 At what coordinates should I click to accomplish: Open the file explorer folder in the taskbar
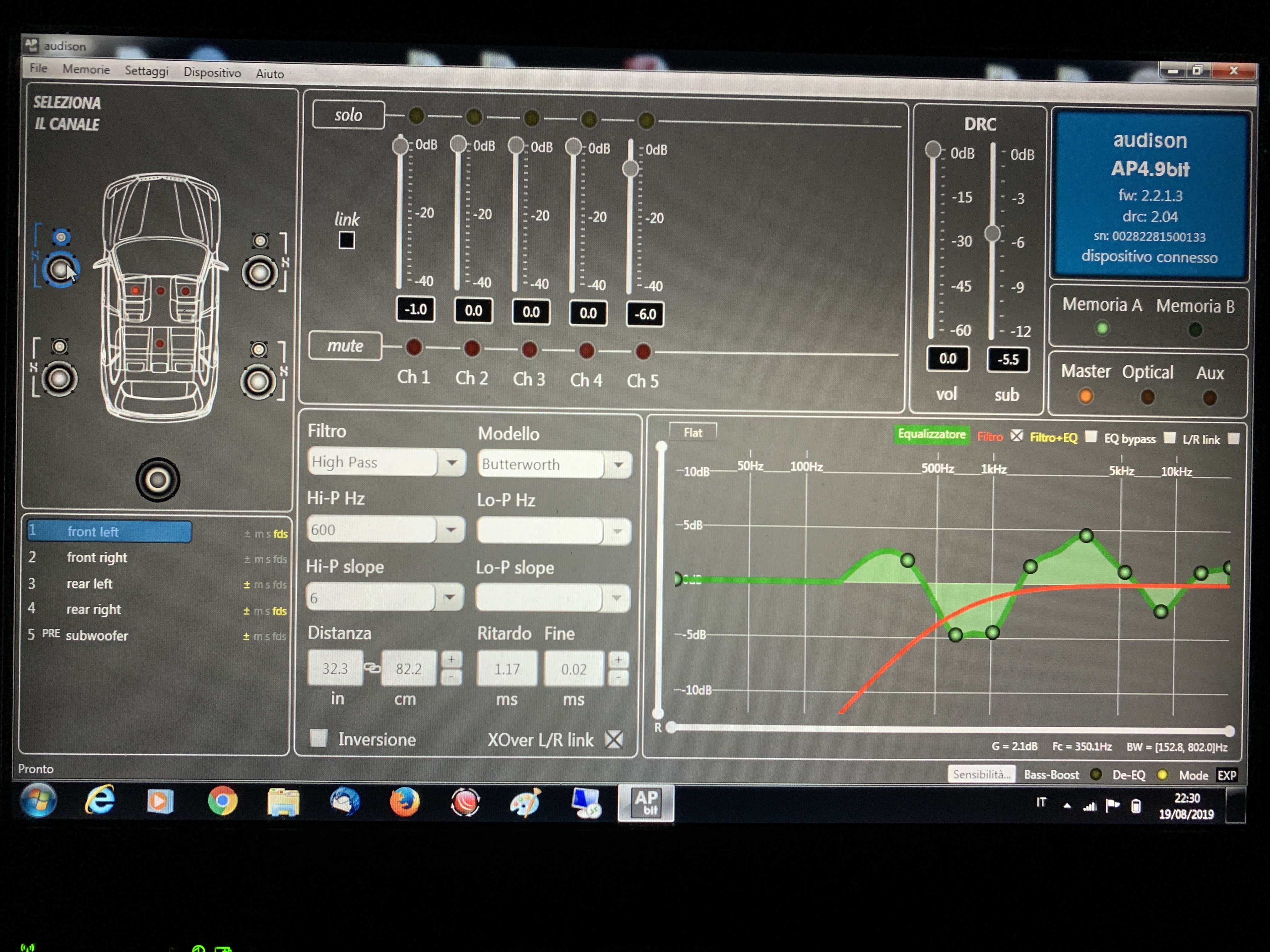283,802
